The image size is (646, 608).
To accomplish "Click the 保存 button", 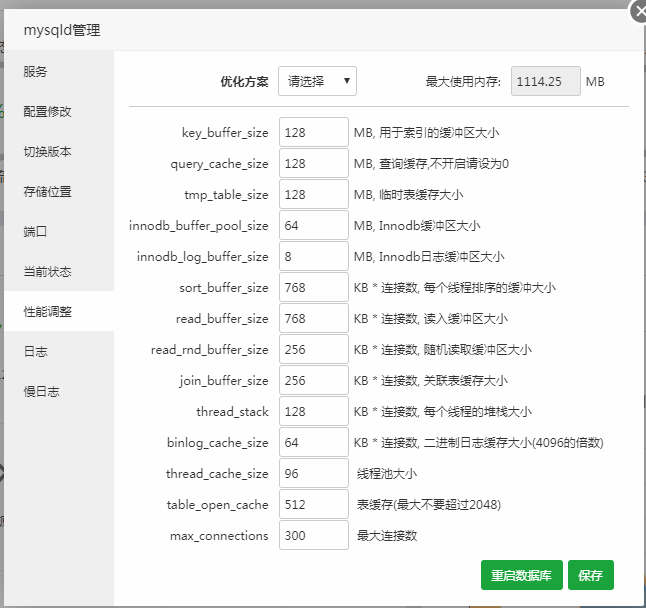I will pos(591,575).
